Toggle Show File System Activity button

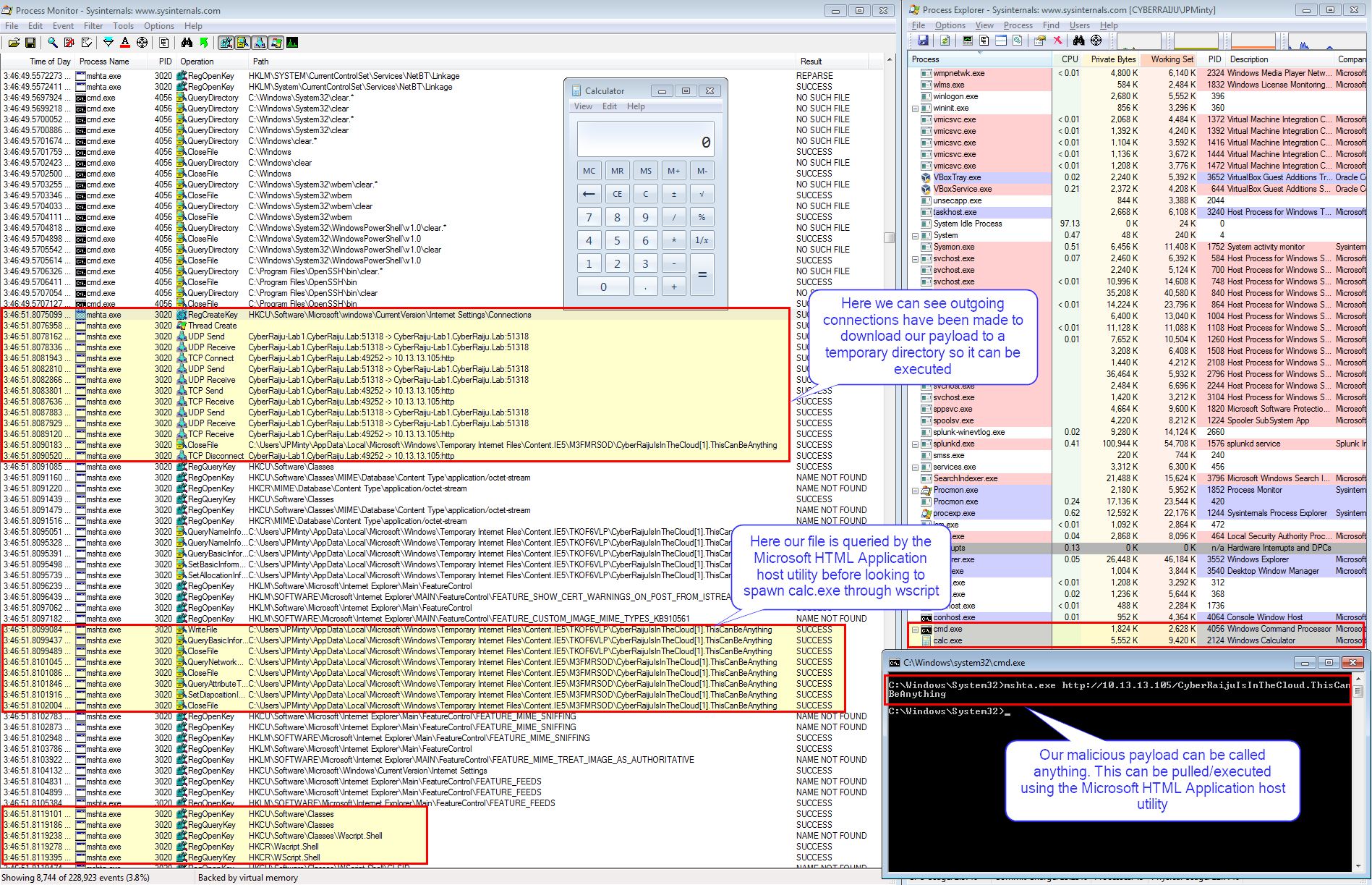[x=243, y=43]
